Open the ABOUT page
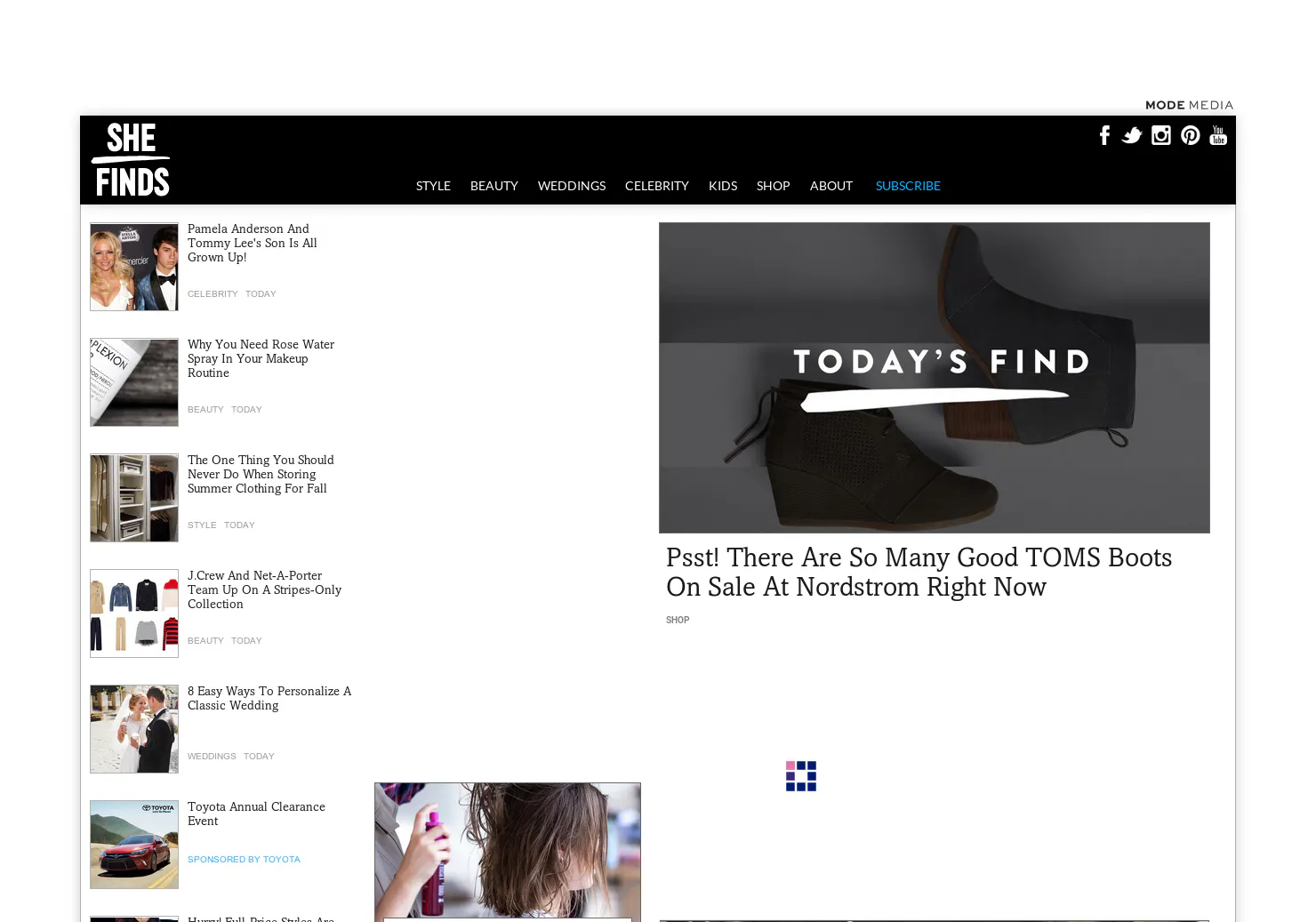1316x922 pixels. pos(831,186)
